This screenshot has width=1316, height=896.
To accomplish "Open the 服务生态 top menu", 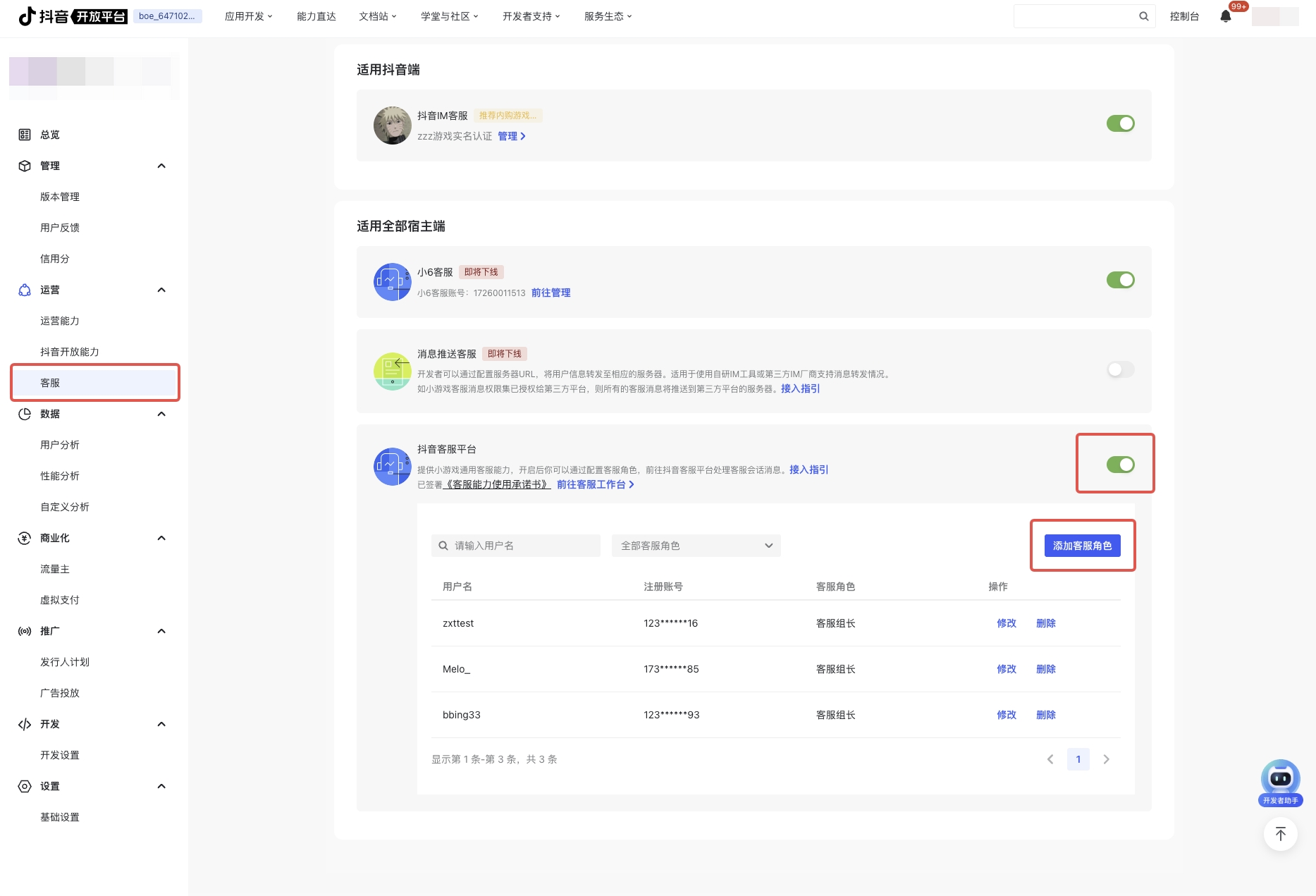I will (608, 16).
